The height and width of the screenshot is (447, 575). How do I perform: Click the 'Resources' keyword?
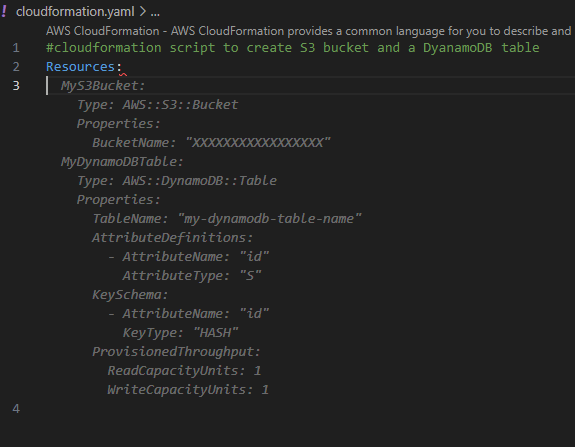point(80,67)
